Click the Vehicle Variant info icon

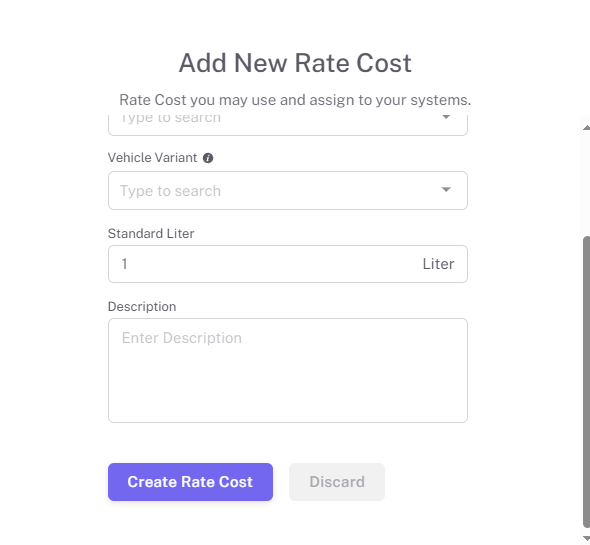(208, 158)
